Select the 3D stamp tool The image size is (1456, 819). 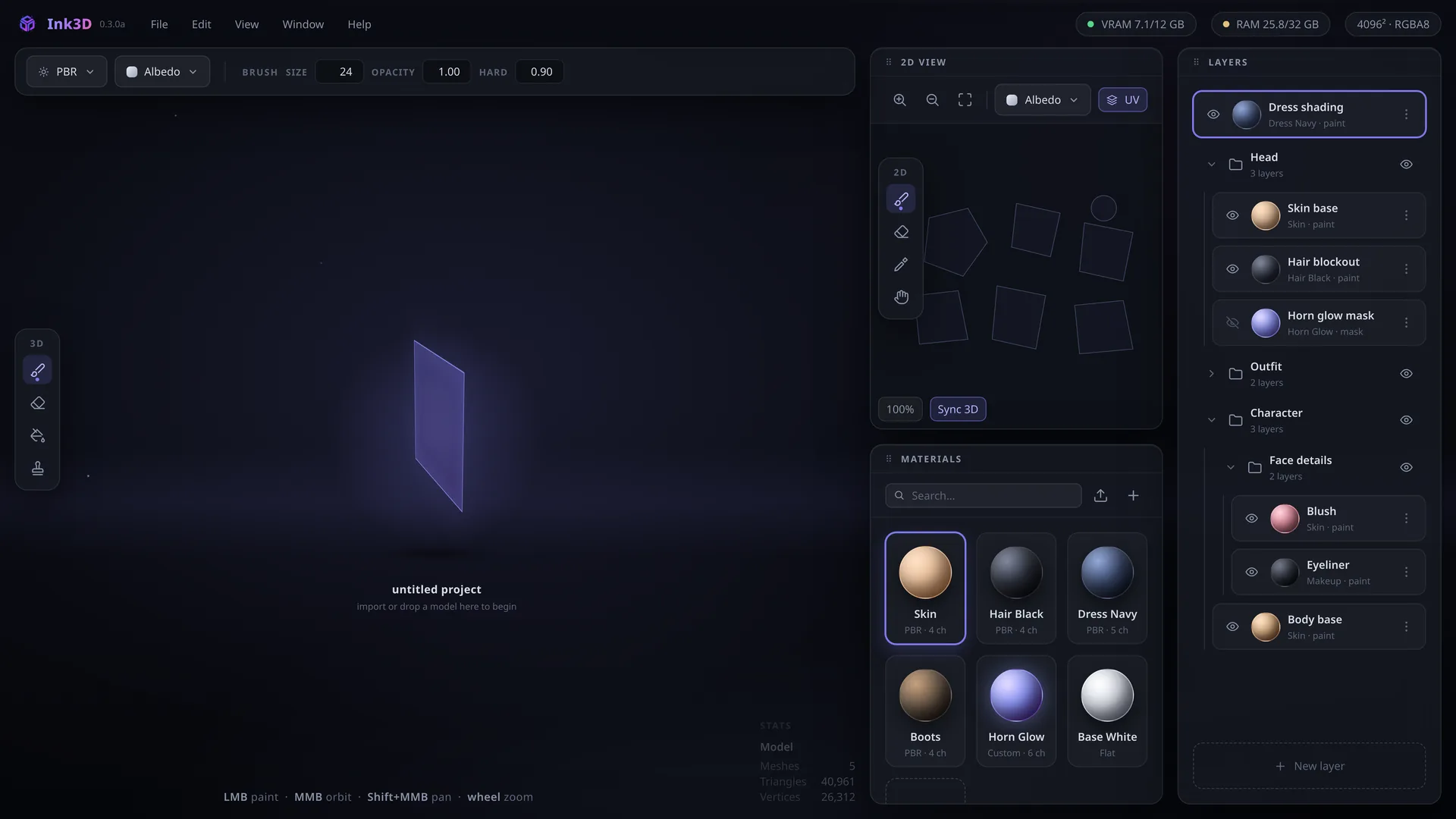pos(37,469)
